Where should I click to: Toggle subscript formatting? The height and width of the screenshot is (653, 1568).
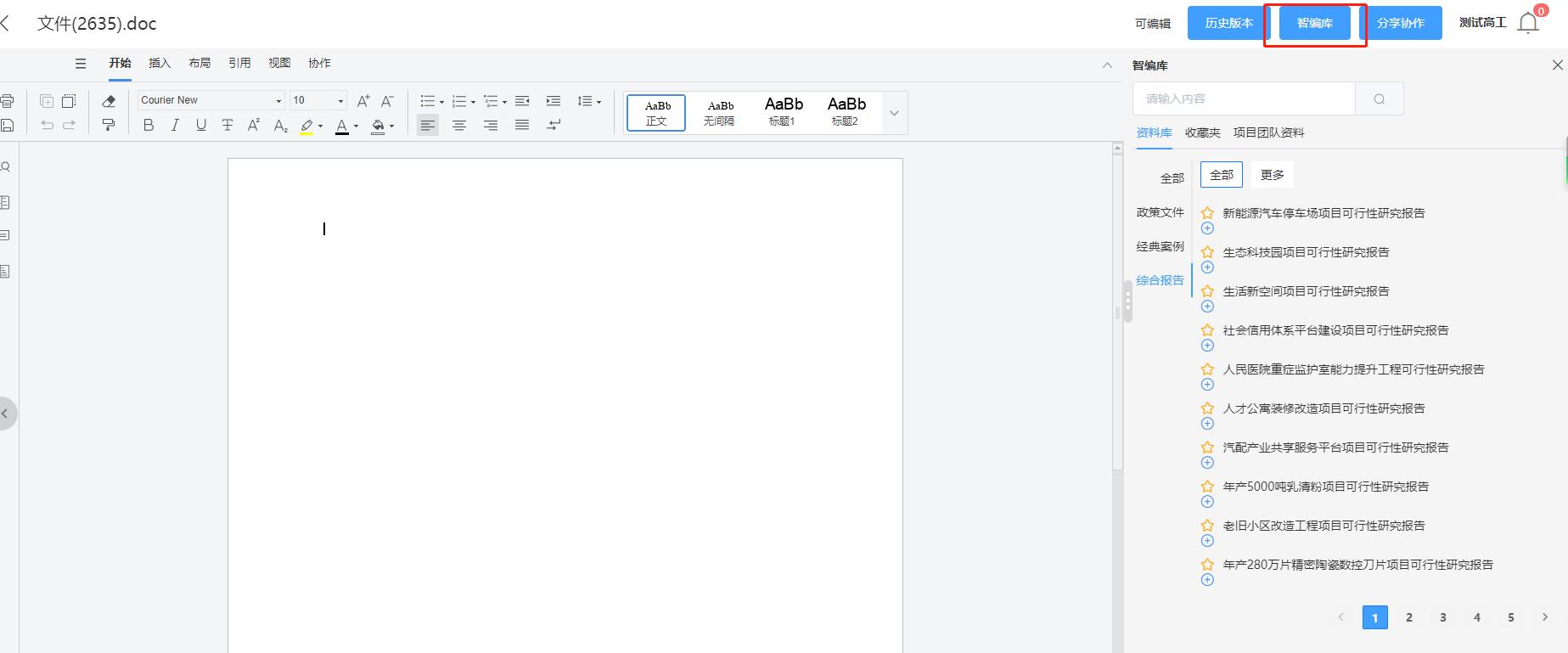click(x=280, y=126)
